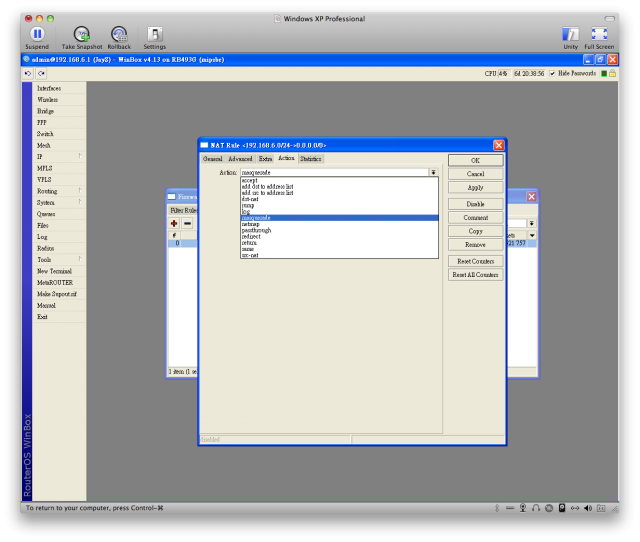This screenshot has width=640, height=542.
Task: Click the Comment button
Action: pyautogui.click(x=476, y=218)
